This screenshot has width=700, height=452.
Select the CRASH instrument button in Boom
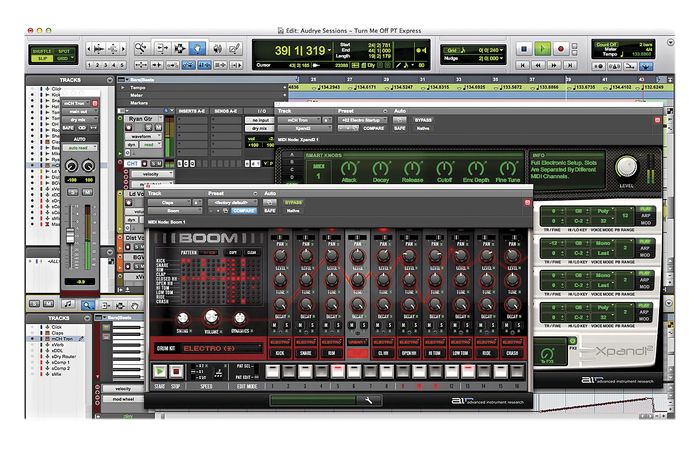[512, 352]
